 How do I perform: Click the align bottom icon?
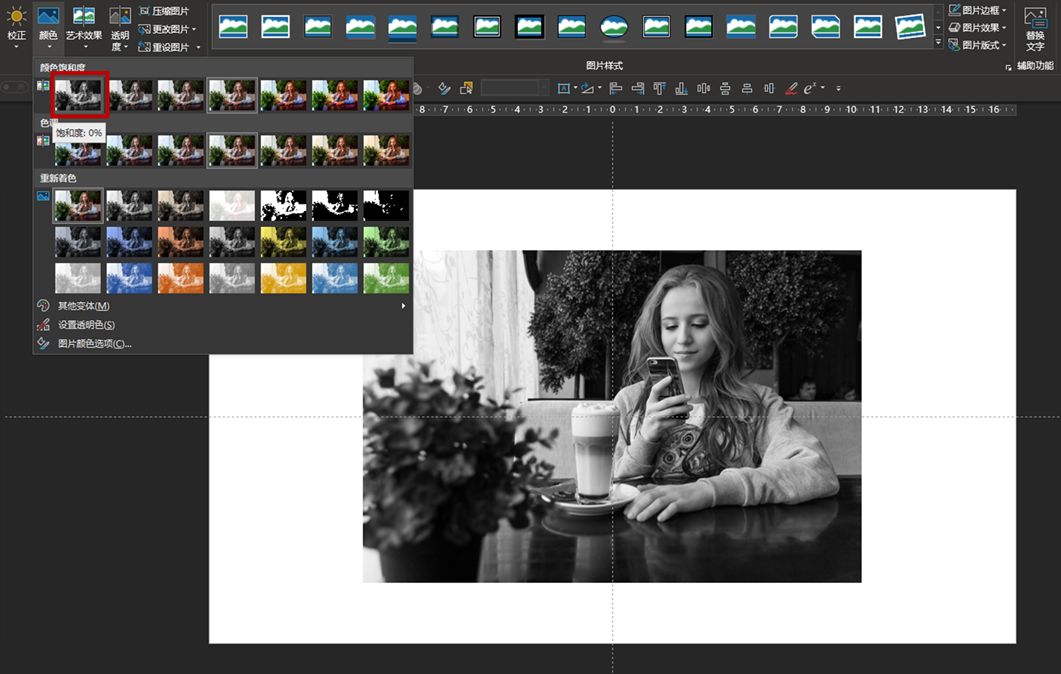tap(681, 88)
